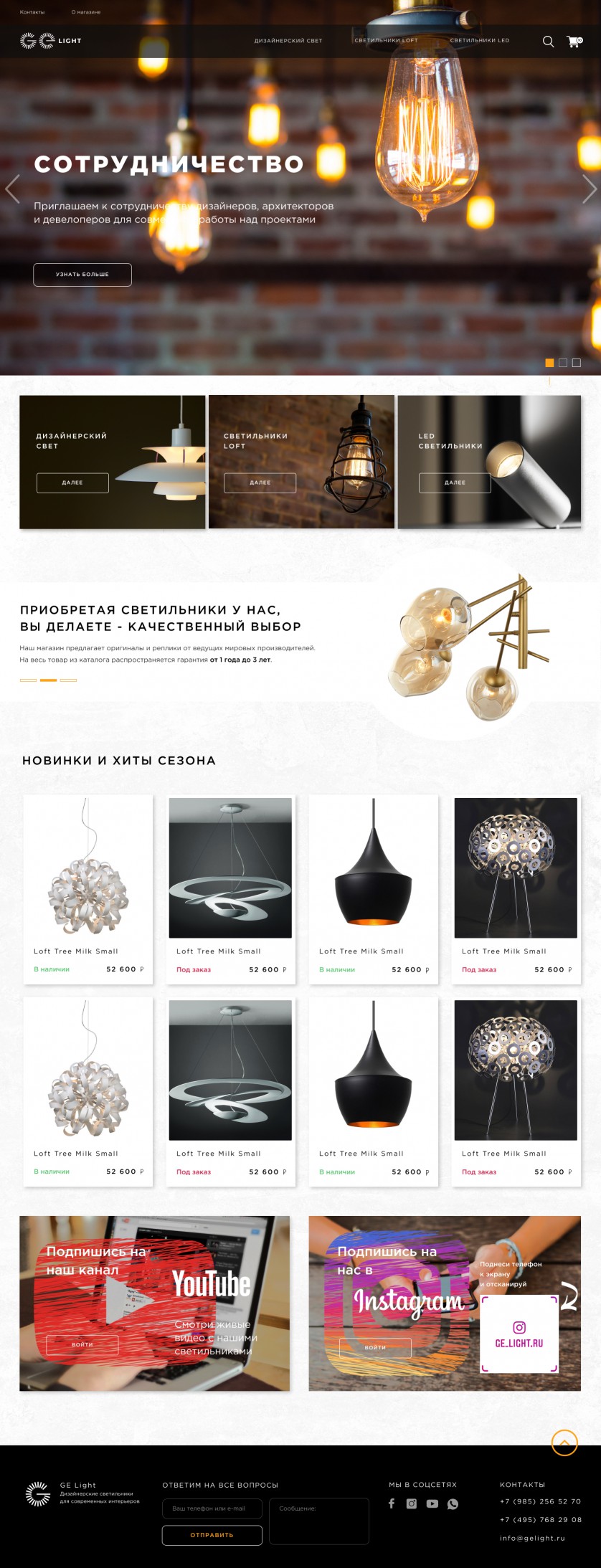601x1568 pixels.
Task: Focus the phone or e-mail input field
Action: pos(212,1508)
